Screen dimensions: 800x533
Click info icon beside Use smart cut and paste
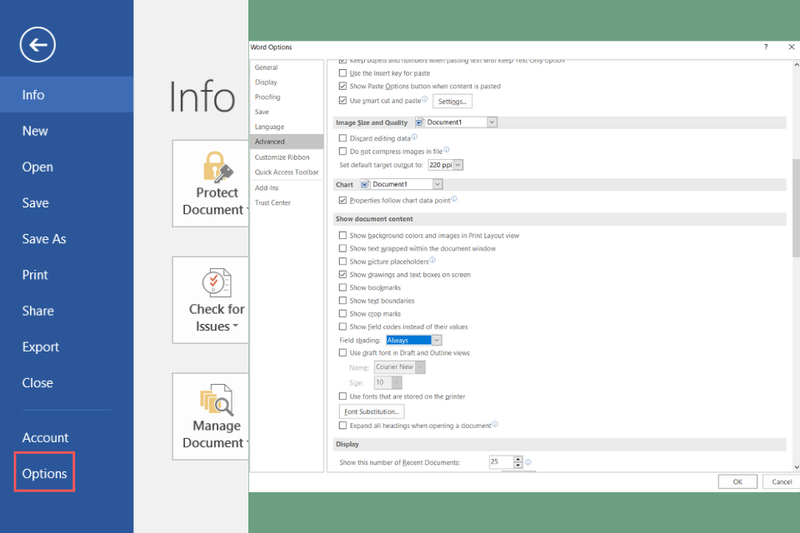(x=425, y=99)
